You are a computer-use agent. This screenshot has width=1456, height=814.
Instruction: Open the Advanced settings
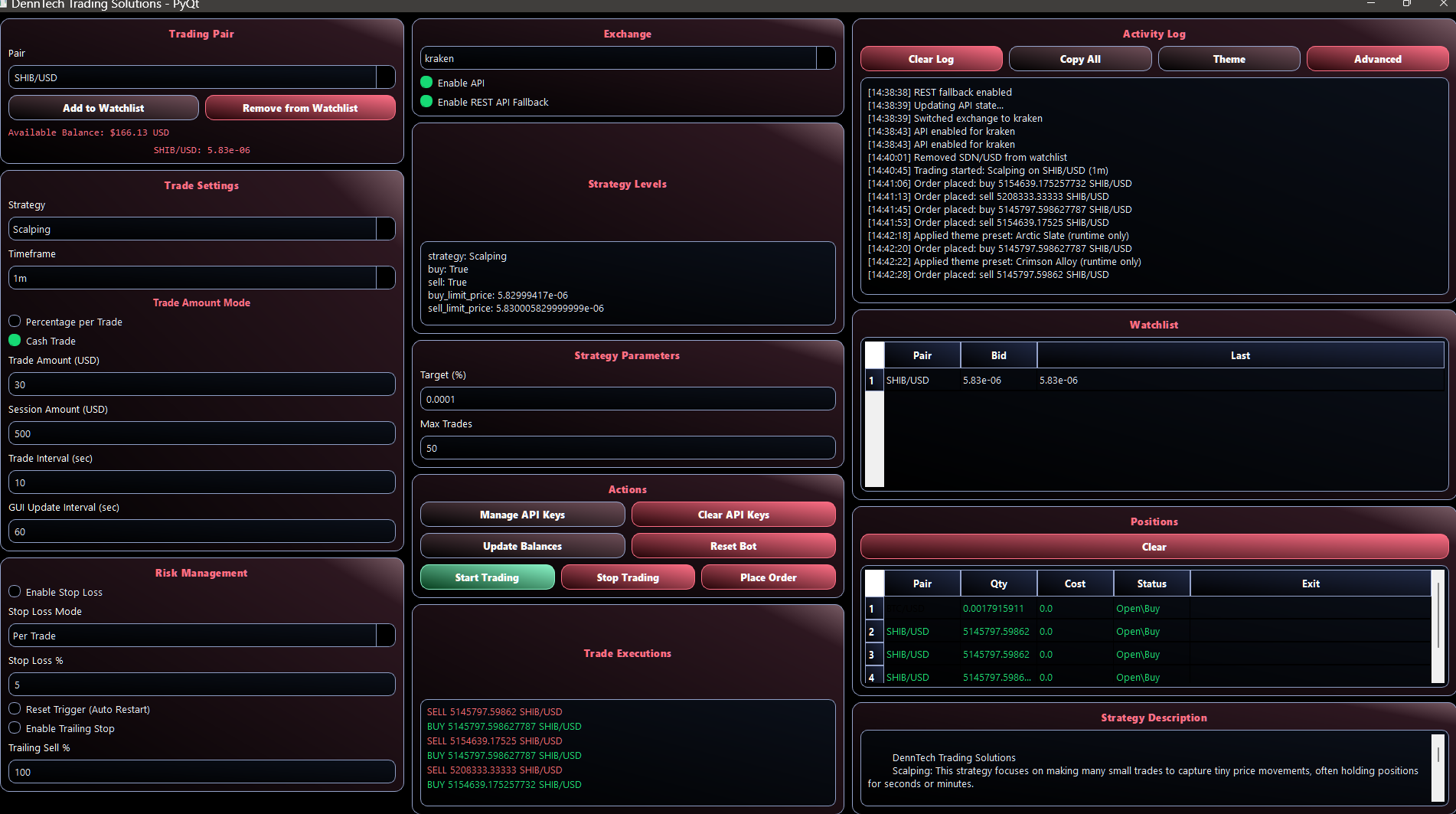[1377, 58]
